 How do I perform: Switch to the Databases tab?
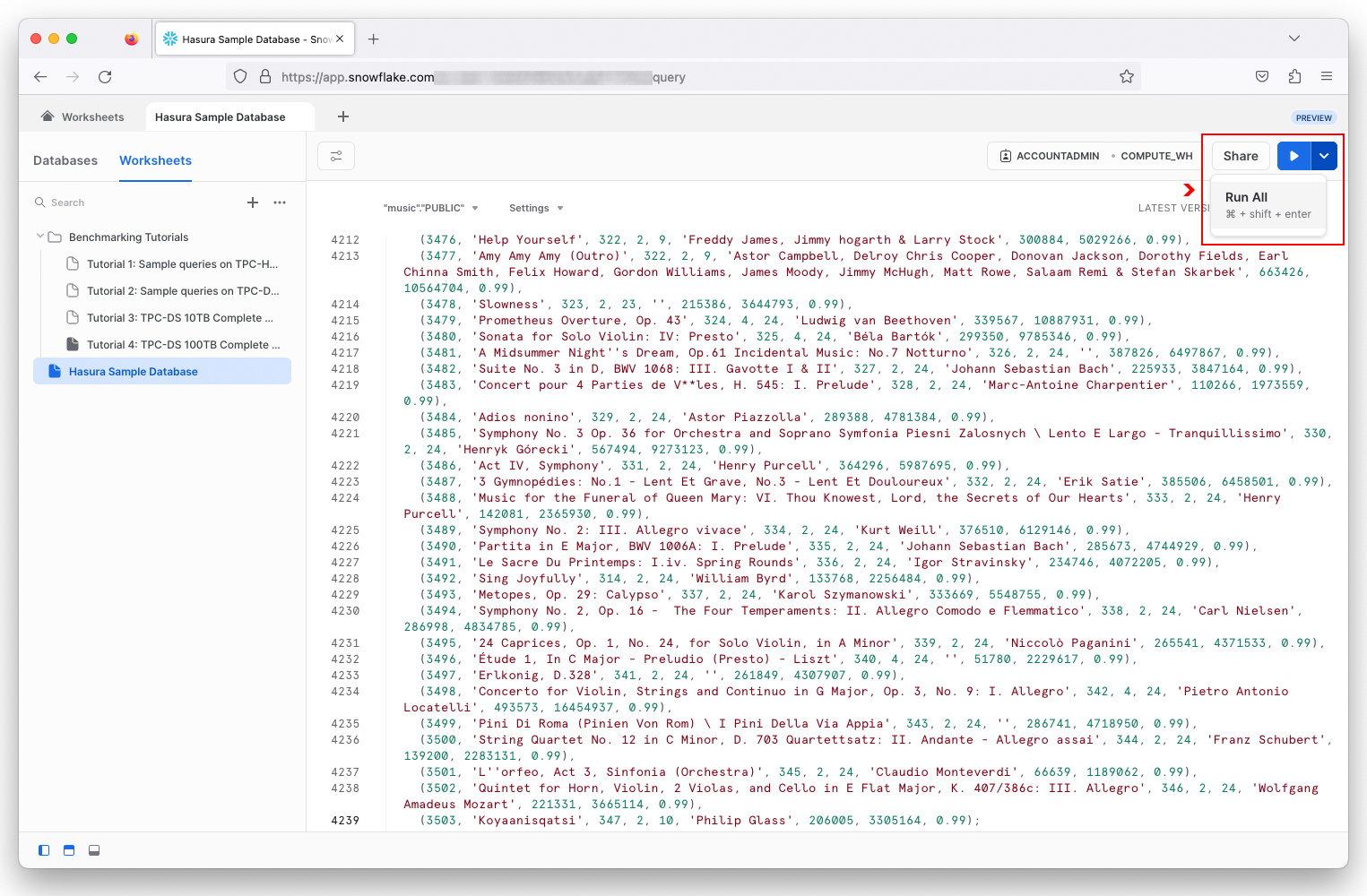click(x=65, y=160)
